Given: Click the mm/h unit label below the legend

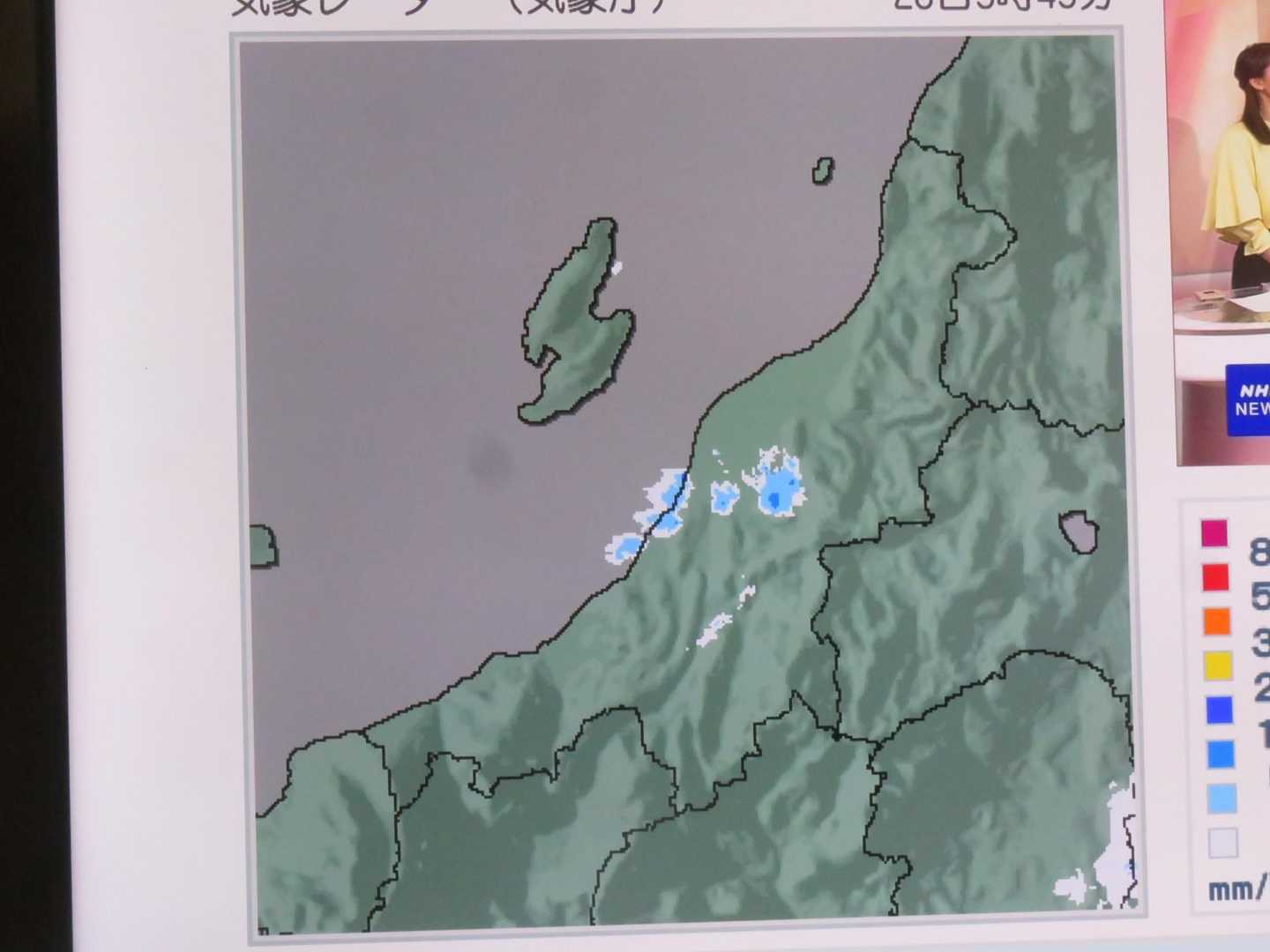Looking at the screenshot, I should click(x=1236, y=890).
